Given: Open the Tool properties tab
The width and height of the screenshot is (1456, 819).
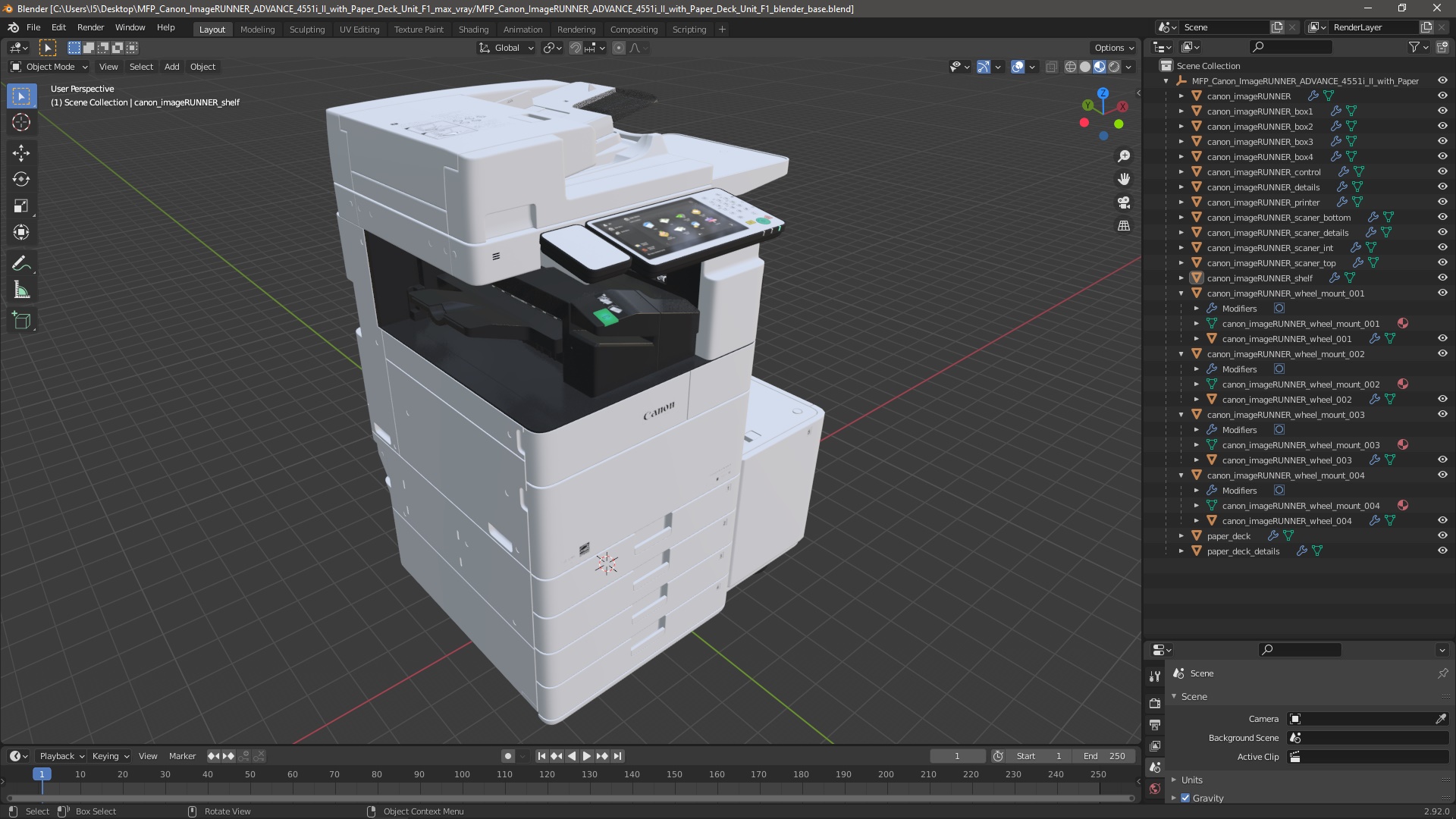Looking at the screenshot, I should pyautogui.click(x=1155, y=676).
